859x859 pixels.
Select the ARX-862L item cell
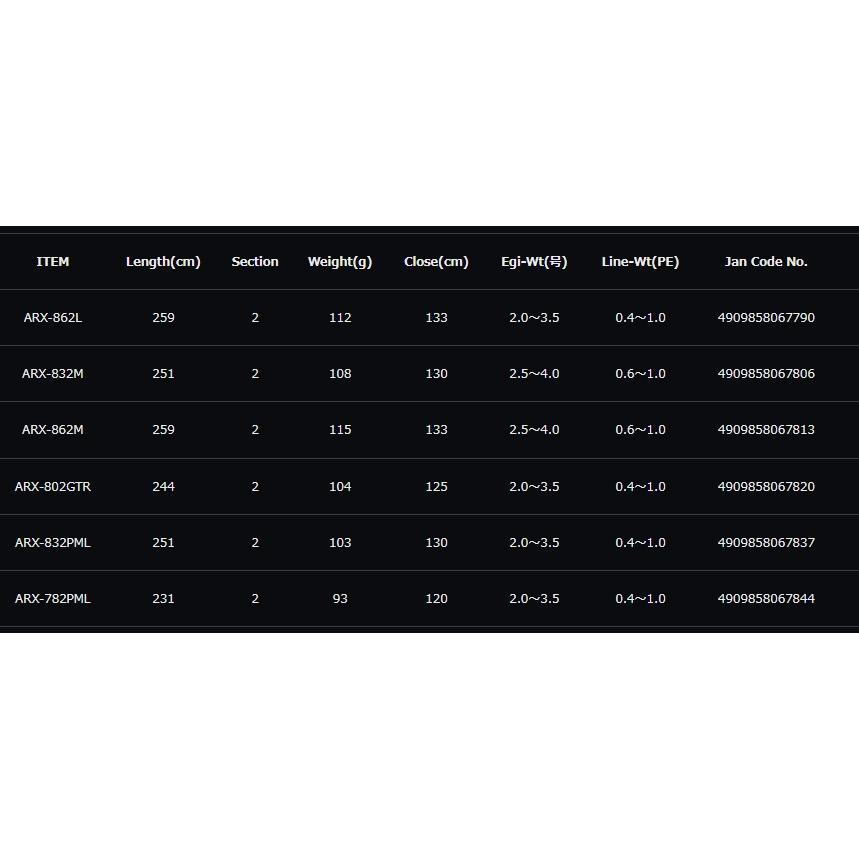(53, 318)
